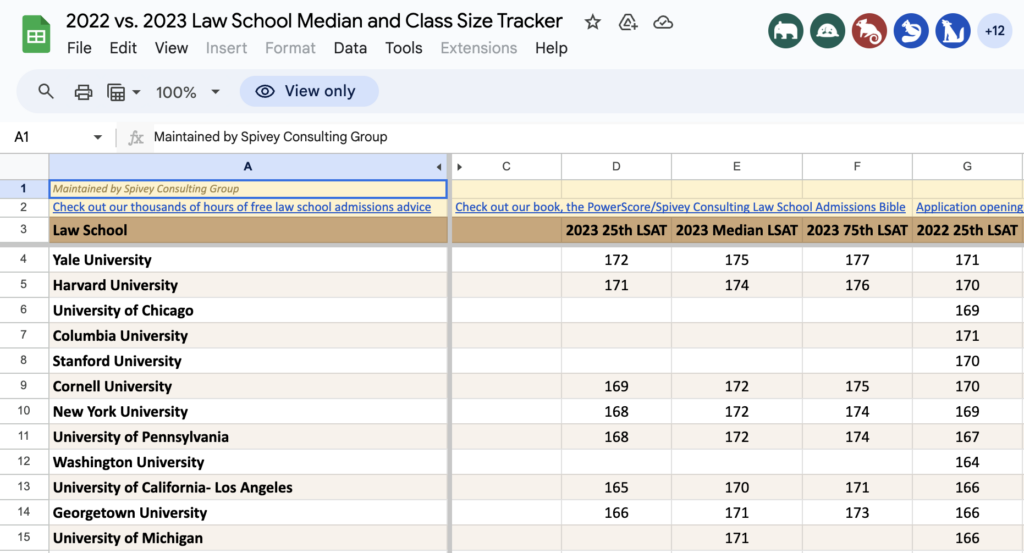Open the Application opening link

[969, 207]
